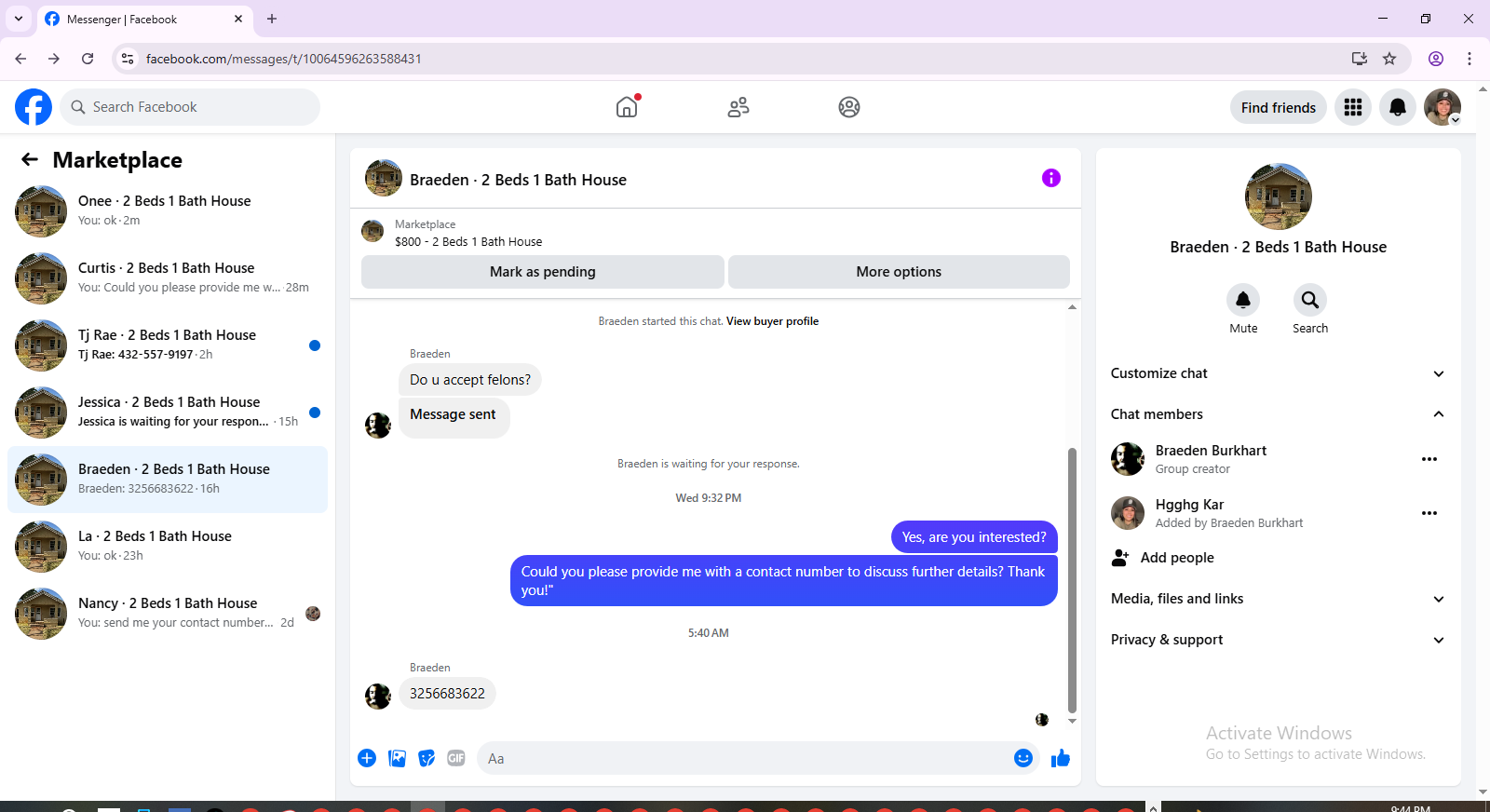
Task: Search within the conversation
Action: 1310,300
